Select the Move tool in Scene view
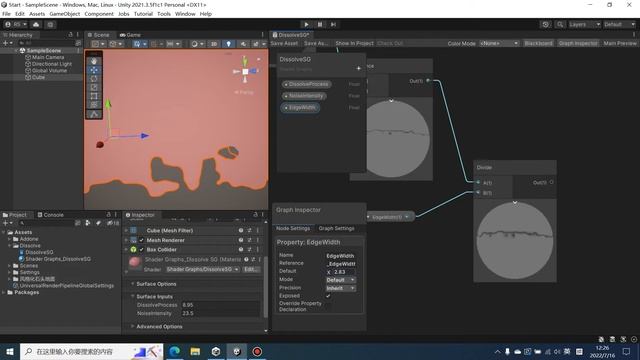The width and height of the screenshot is (640, 360). click(94, 70)
